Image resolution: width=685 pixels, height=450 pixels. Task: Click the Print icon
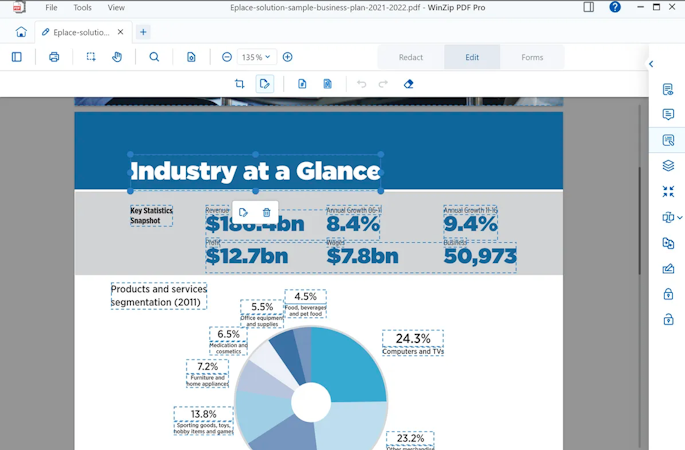click(x=54, y=57)
